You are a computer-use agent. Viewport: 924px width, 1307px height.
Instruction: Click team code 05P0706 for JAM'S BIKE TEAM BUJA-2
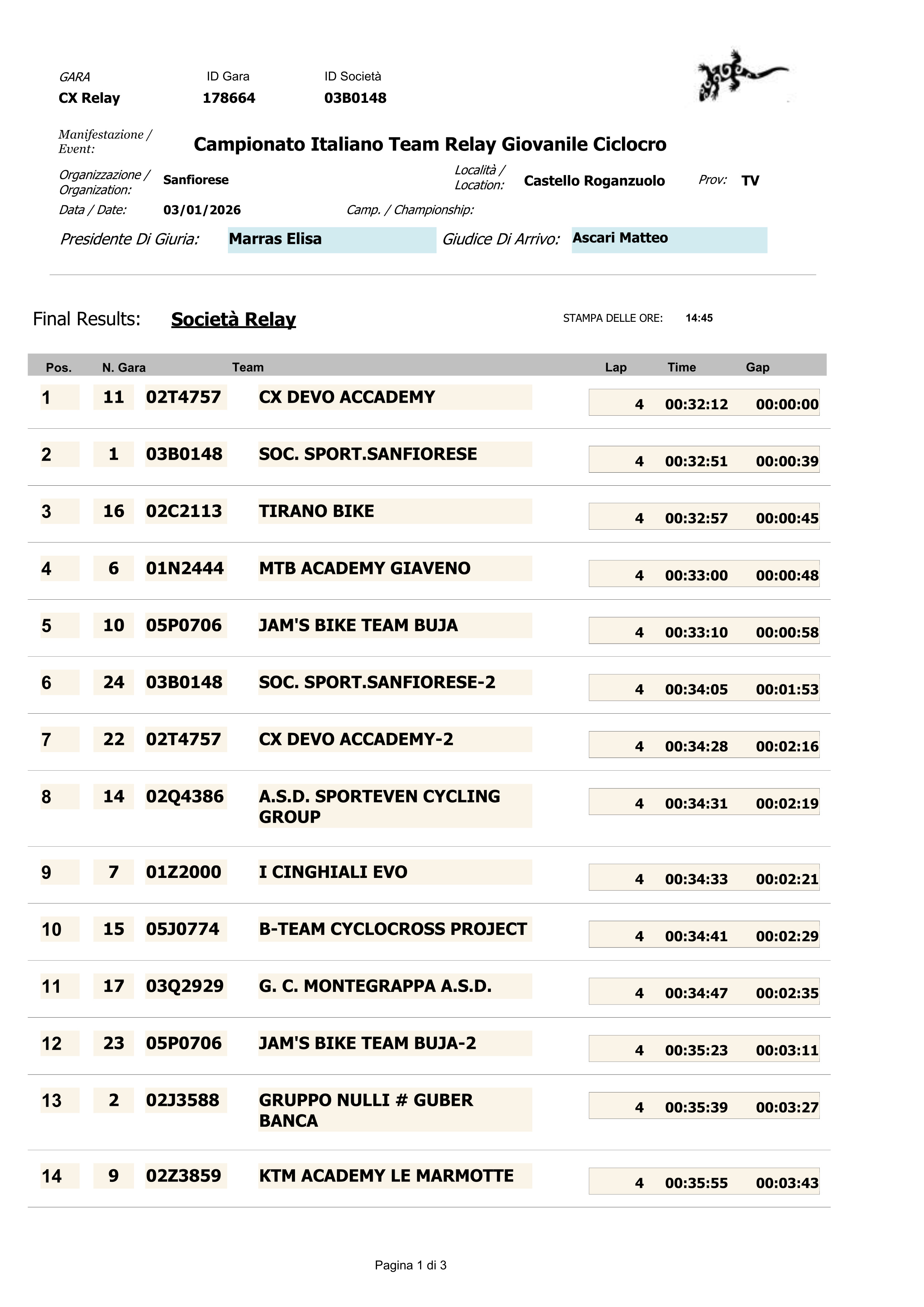[184, 1043]
